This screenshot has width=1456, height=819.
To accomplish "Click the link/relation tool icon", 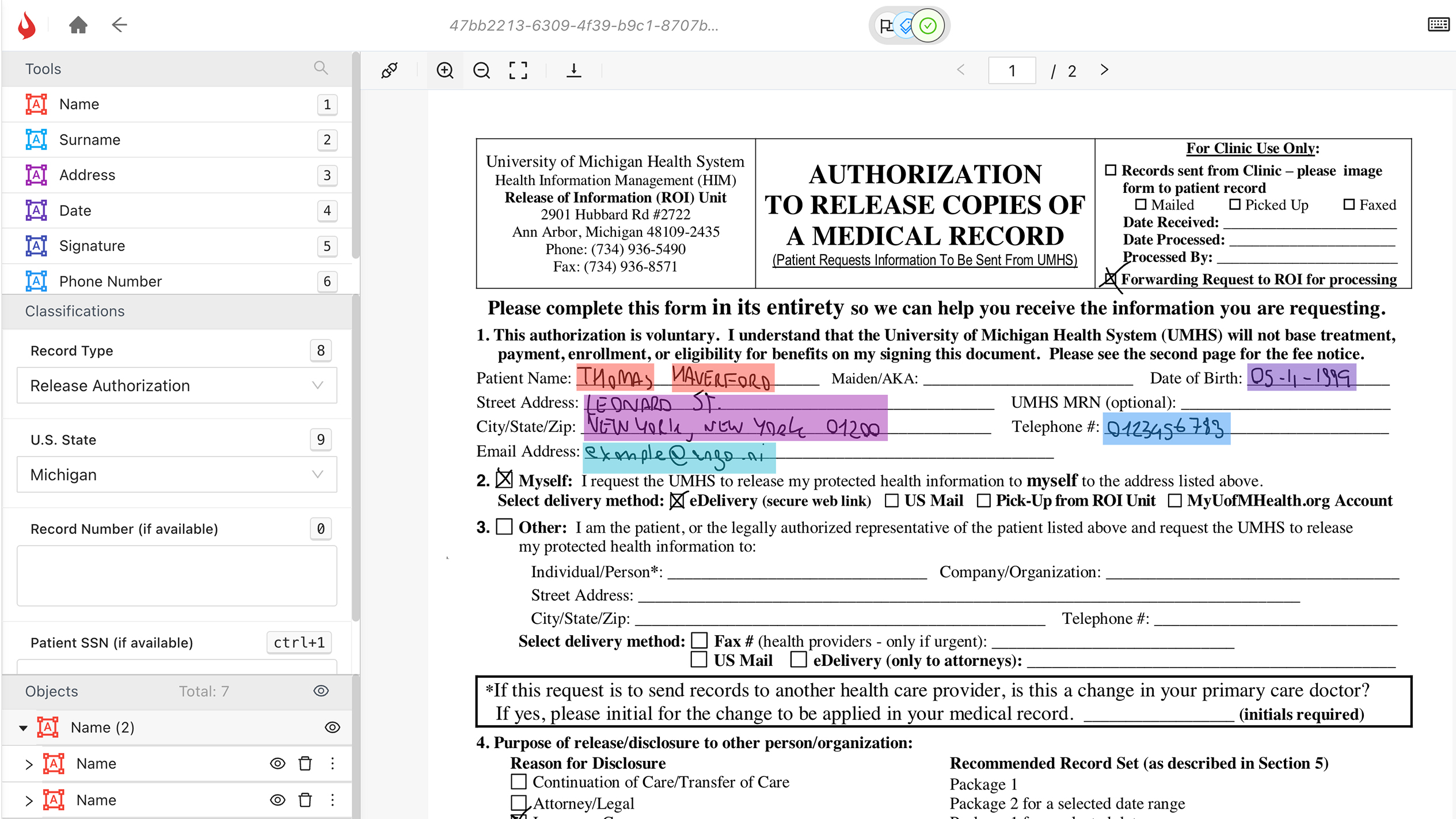I will click(390, 70).
